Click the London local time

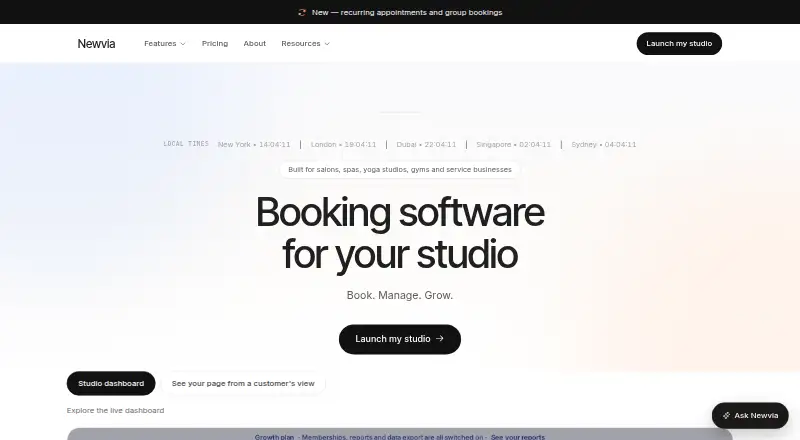click(x=343, y=144)
